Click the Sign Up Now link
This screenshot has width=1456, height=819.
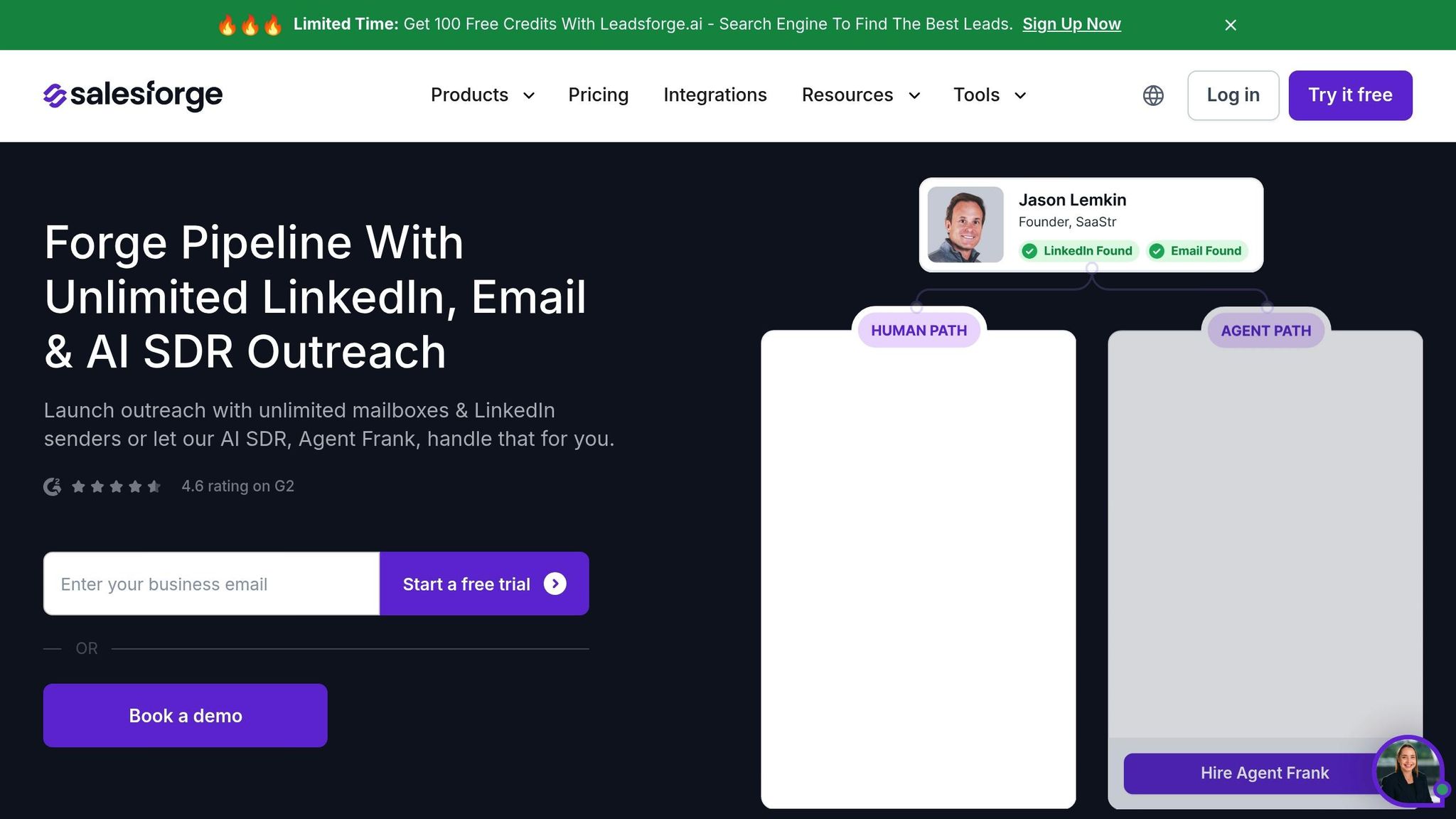(x=1071, y=24)
